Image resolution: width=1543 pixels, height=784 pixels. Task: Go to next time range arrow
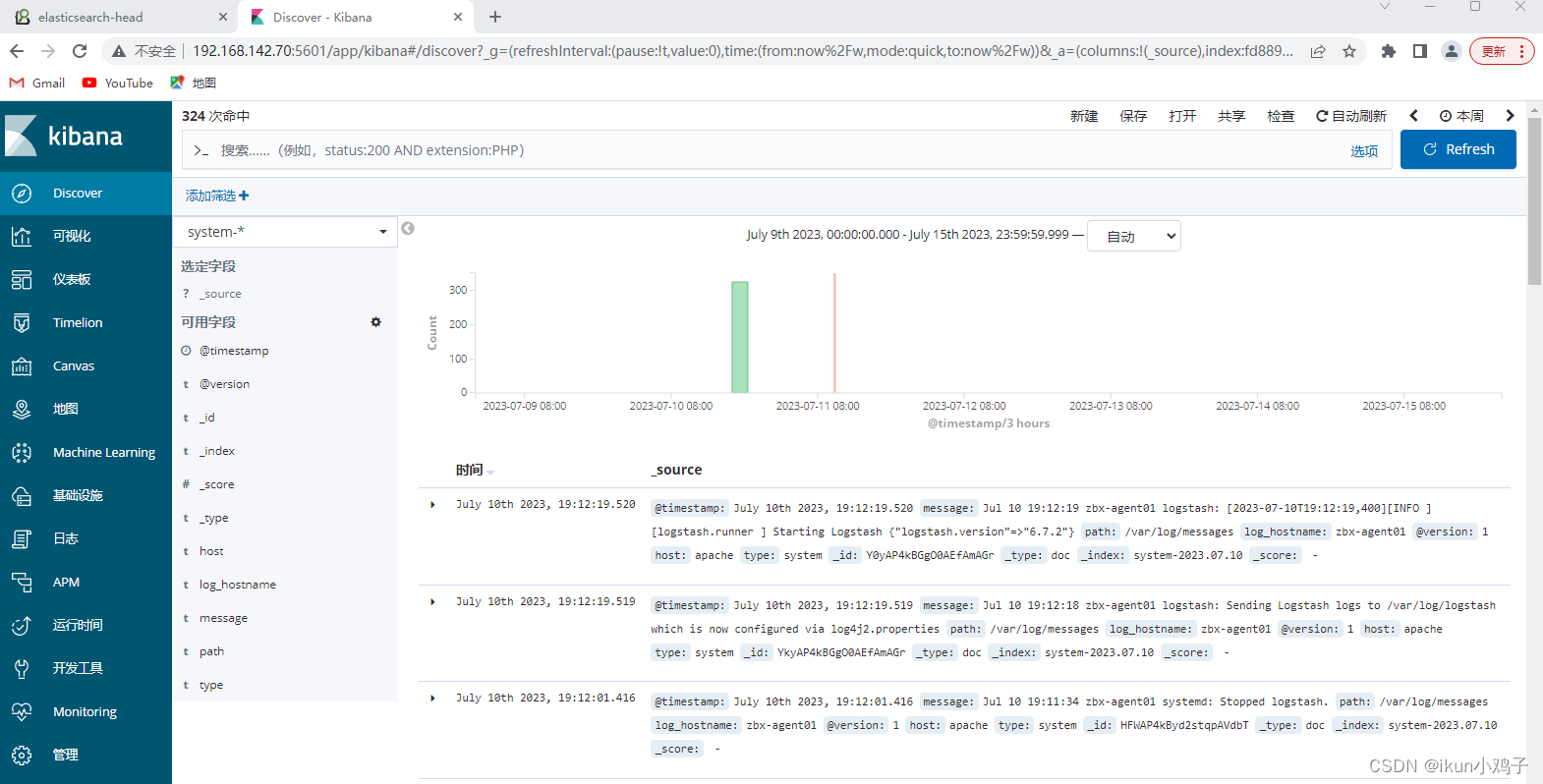pos(1511,116)
